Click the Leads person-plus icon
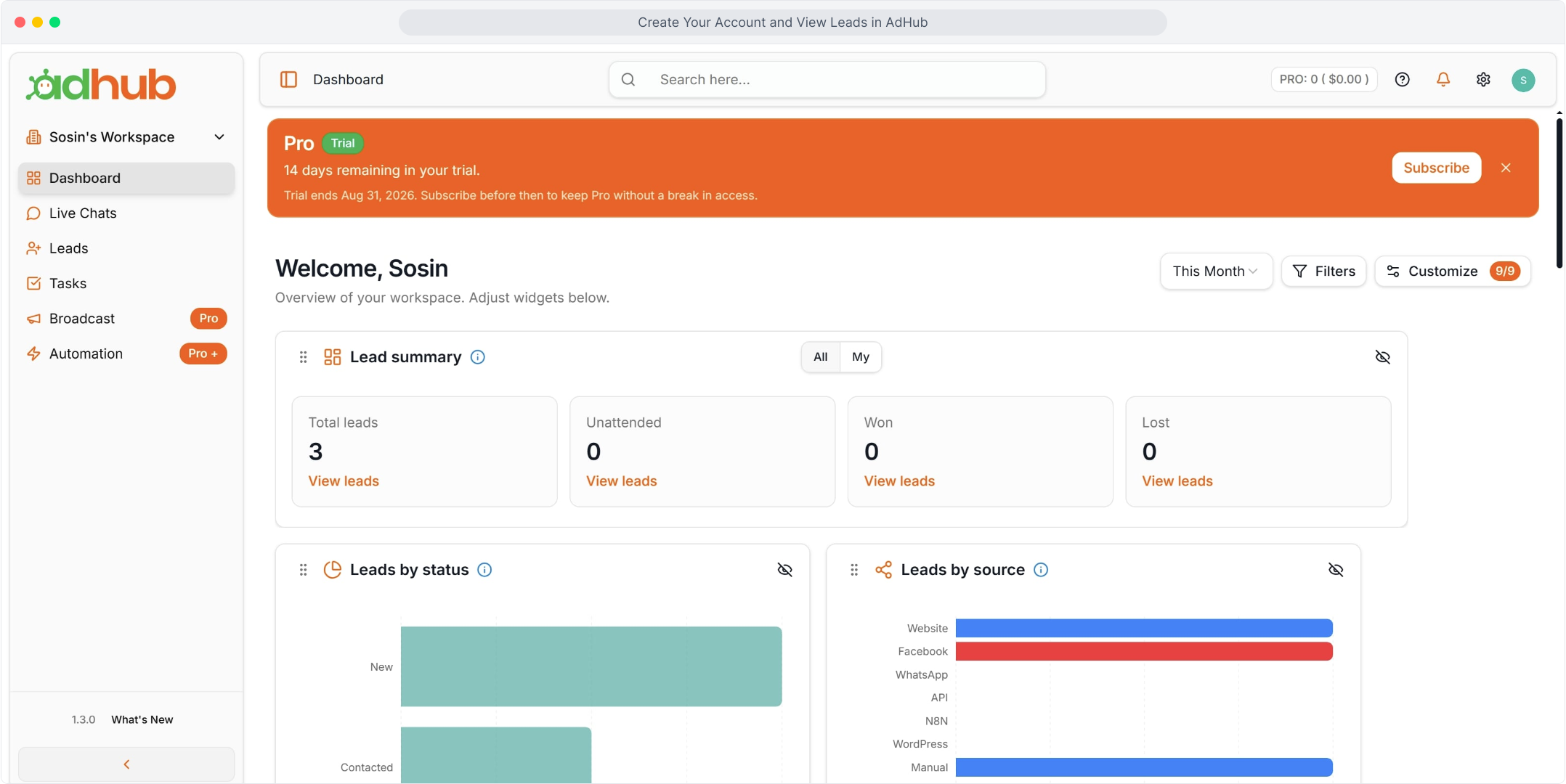This screenshot has width=1566, height=784. coord(33,248)
